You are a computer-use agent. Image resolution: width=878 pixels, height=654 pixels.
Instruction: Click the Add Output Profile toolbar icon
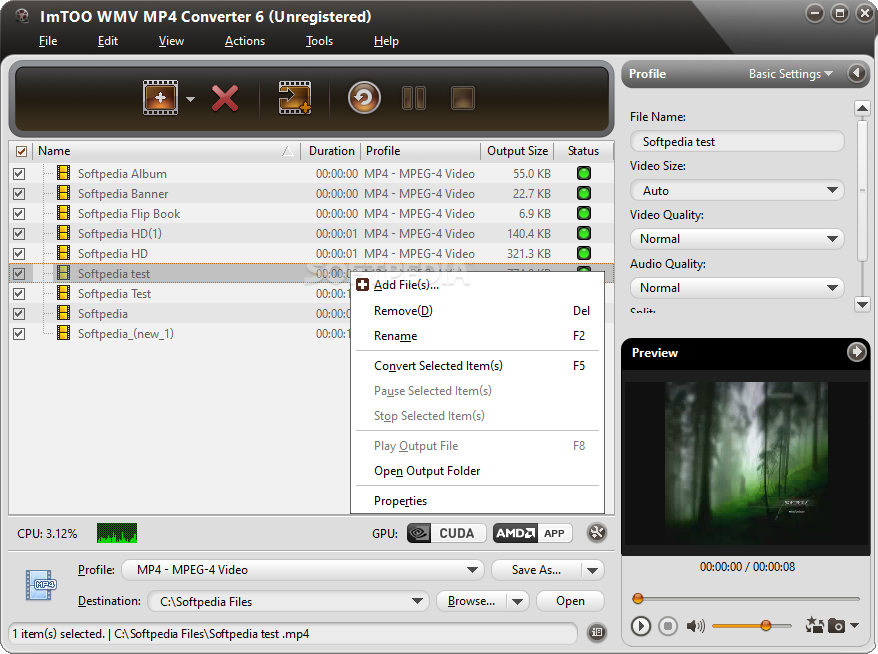pos(295,97)
